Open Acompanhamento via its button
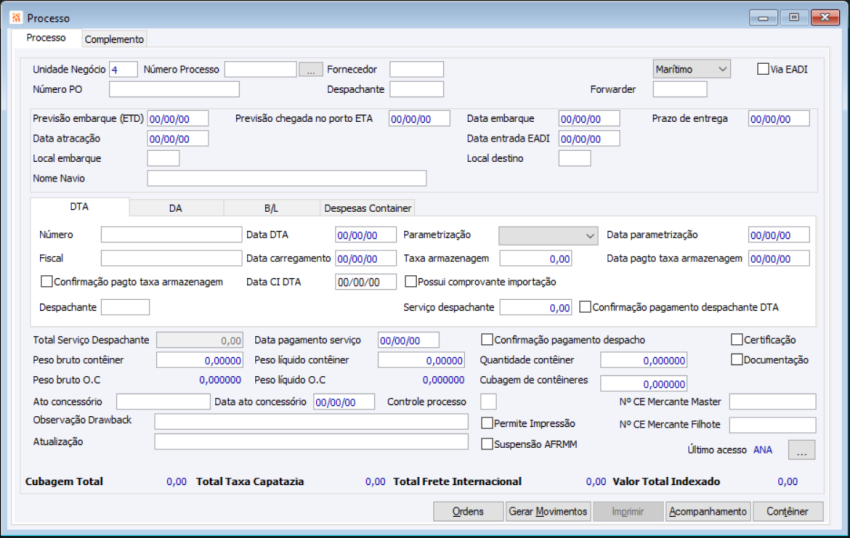This screenshot has height=538, width=850. point(708,511)
